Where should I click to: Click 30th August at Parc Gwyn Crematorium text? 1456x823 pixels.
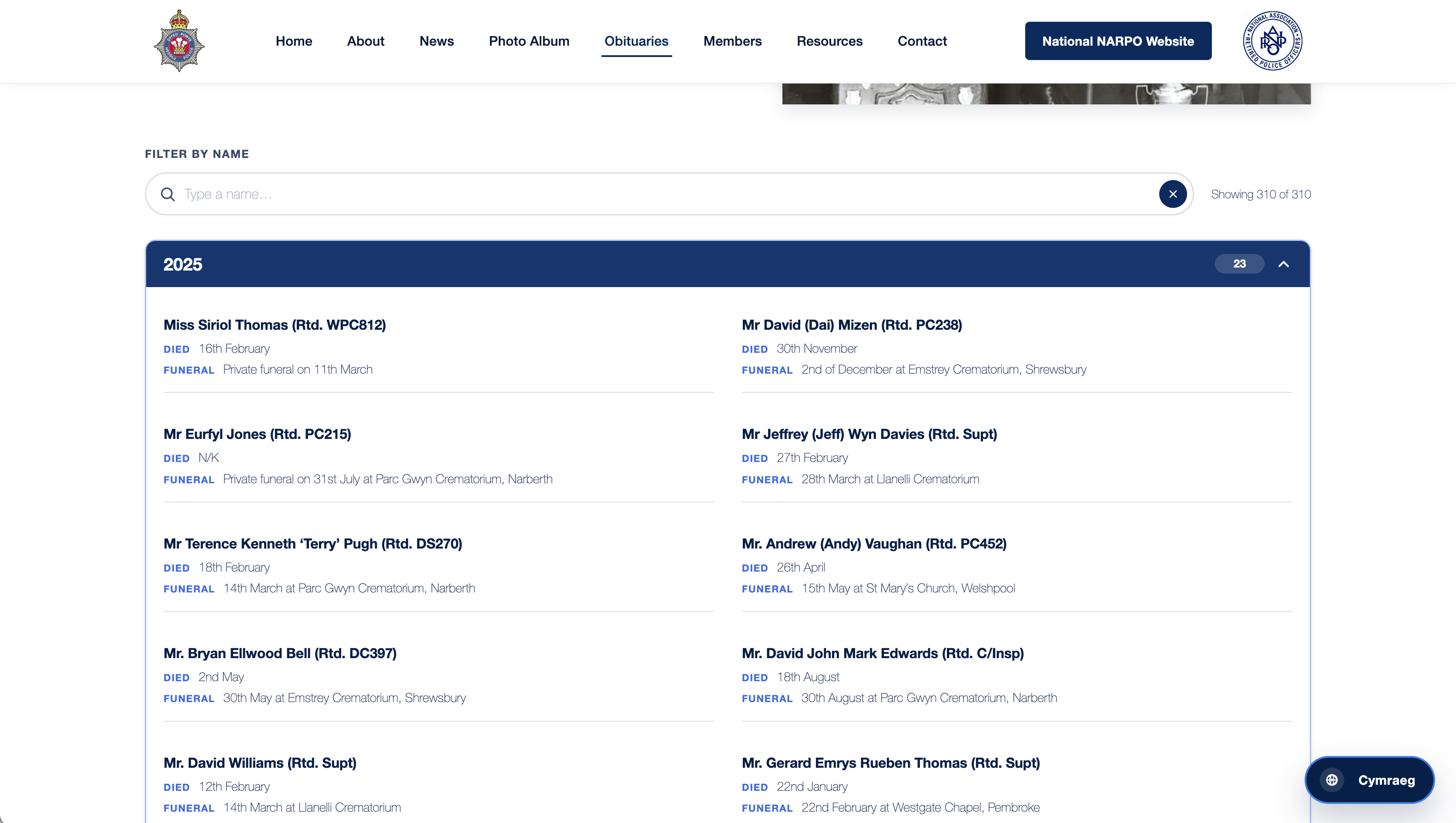pyautogui.click(x=929, y=698)
